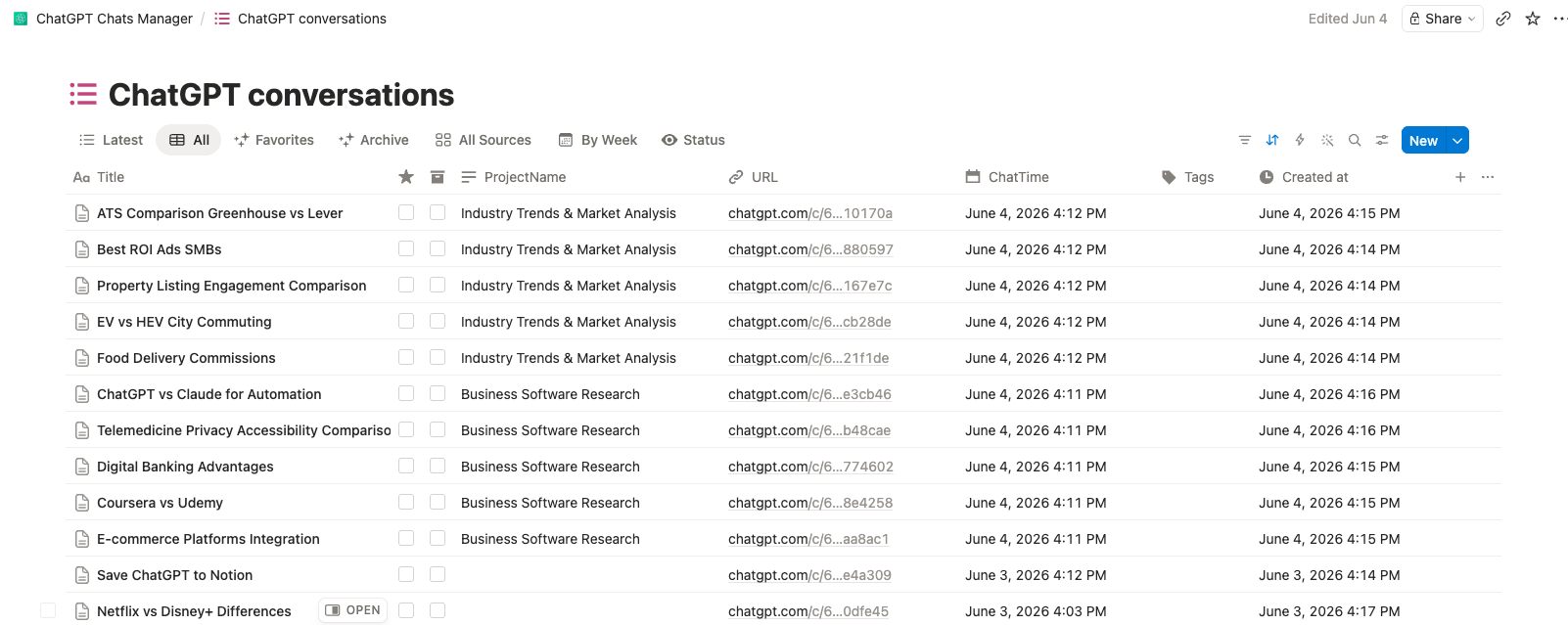Mark EV vs HEV City Commuting favorite
The image size is (1568, 625).
[406, 321]
